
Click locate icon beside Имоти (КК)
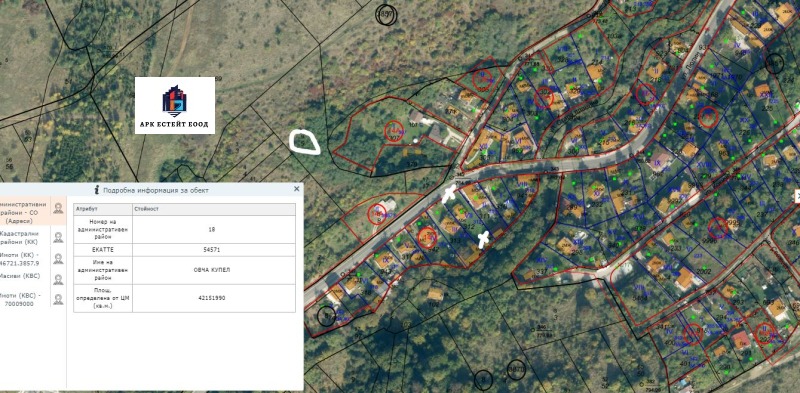click(x=58, y=259)
